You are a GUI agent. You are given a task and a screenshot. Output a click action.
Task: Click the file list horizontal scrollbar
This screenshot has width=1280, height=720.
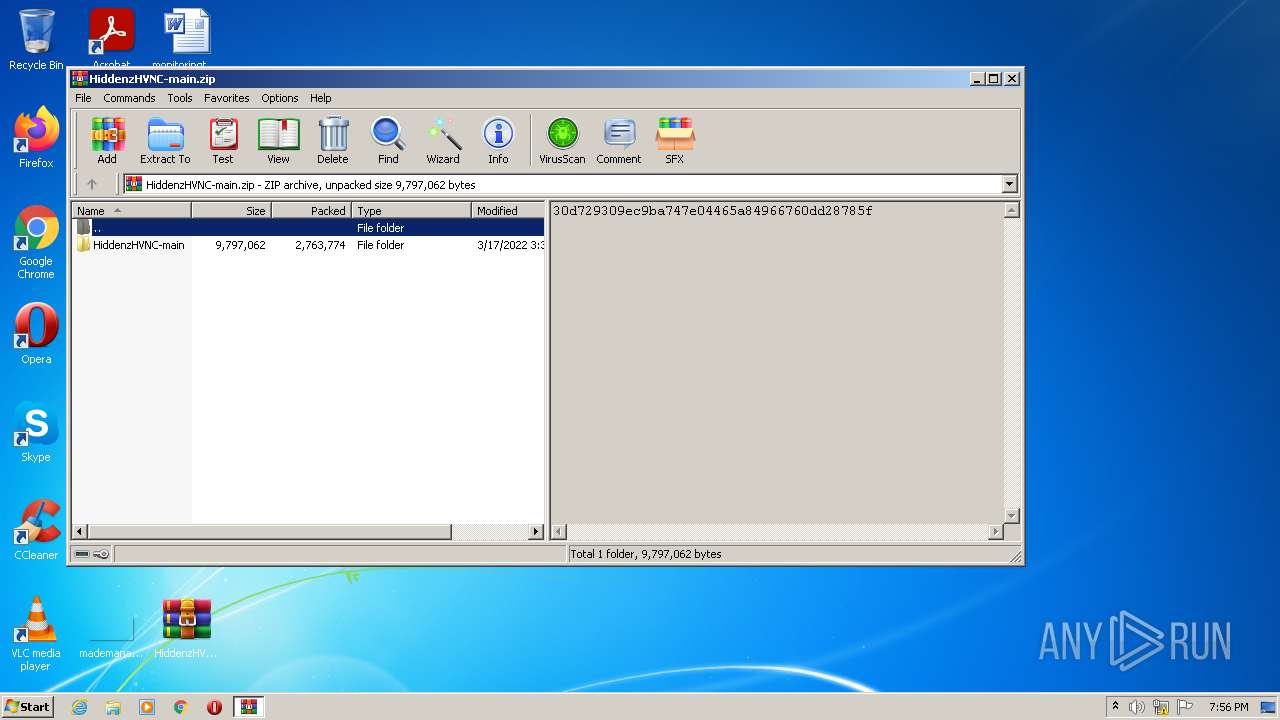[x=270, y=532]
